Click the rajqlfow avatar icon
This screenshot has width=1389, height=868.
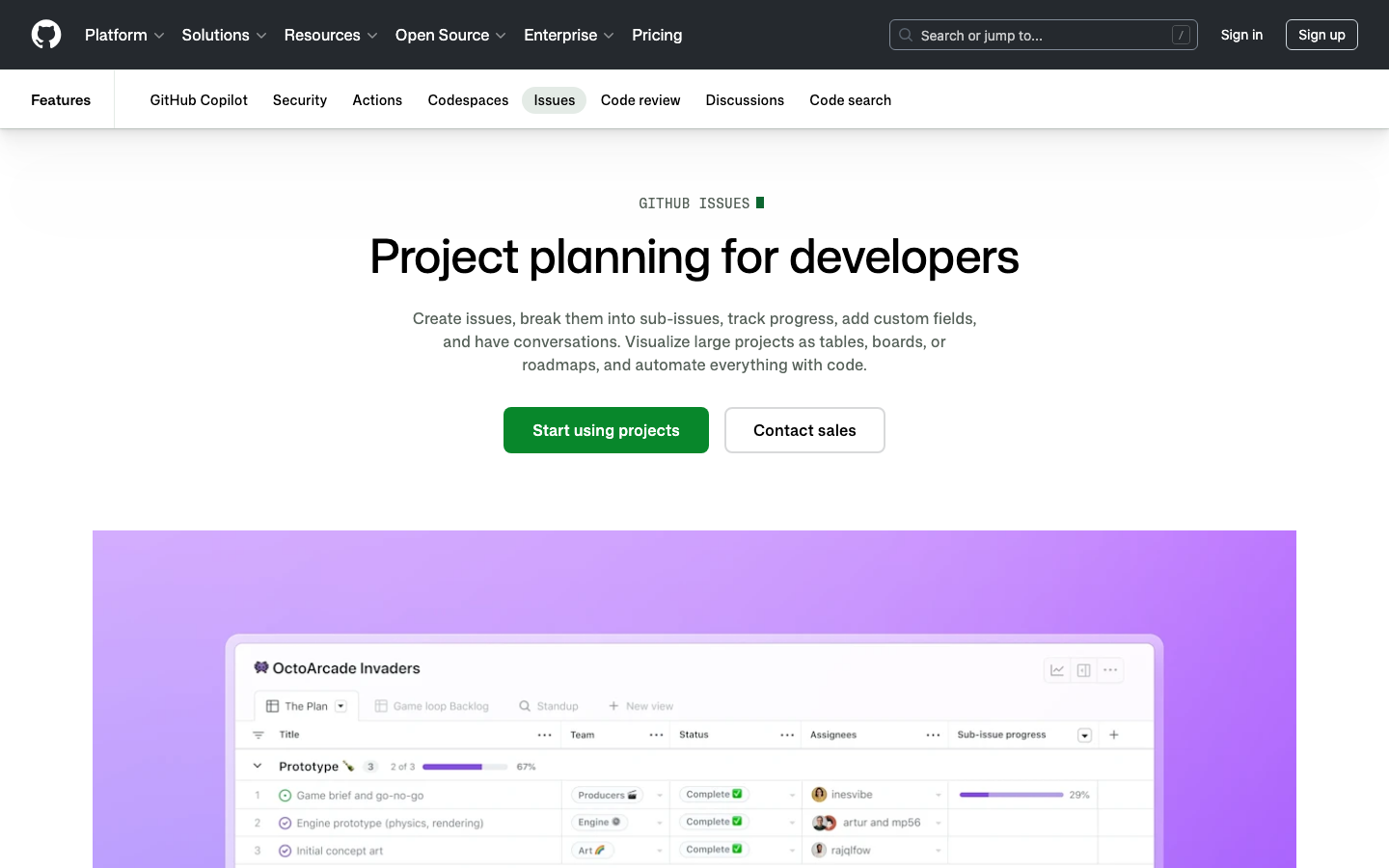[x=819, y=850]
